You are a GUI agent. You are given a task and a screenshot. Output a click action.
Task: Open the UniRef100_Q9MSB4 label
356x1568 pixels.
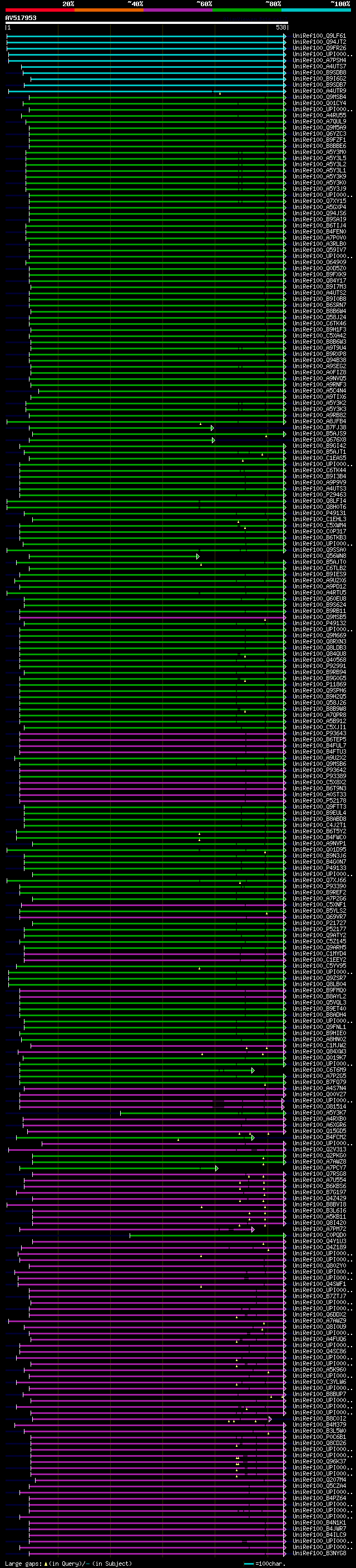(x=319, y=97)
